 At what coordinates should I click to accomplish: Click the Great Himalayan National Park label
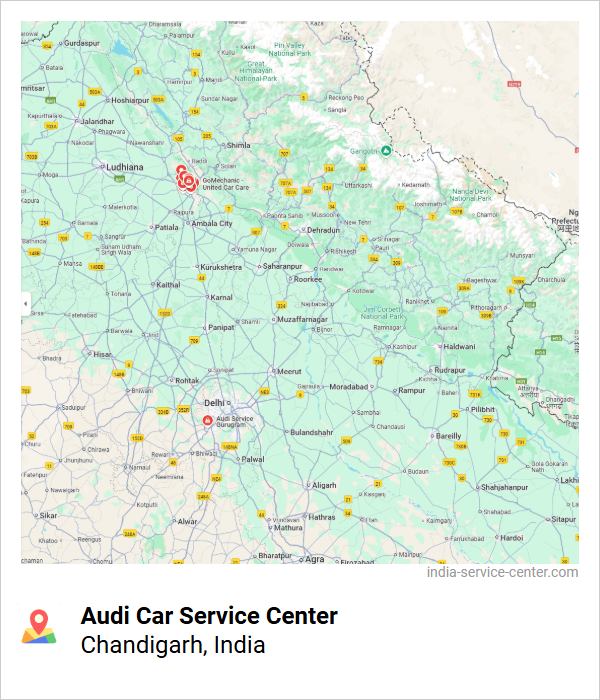[256, 71]
